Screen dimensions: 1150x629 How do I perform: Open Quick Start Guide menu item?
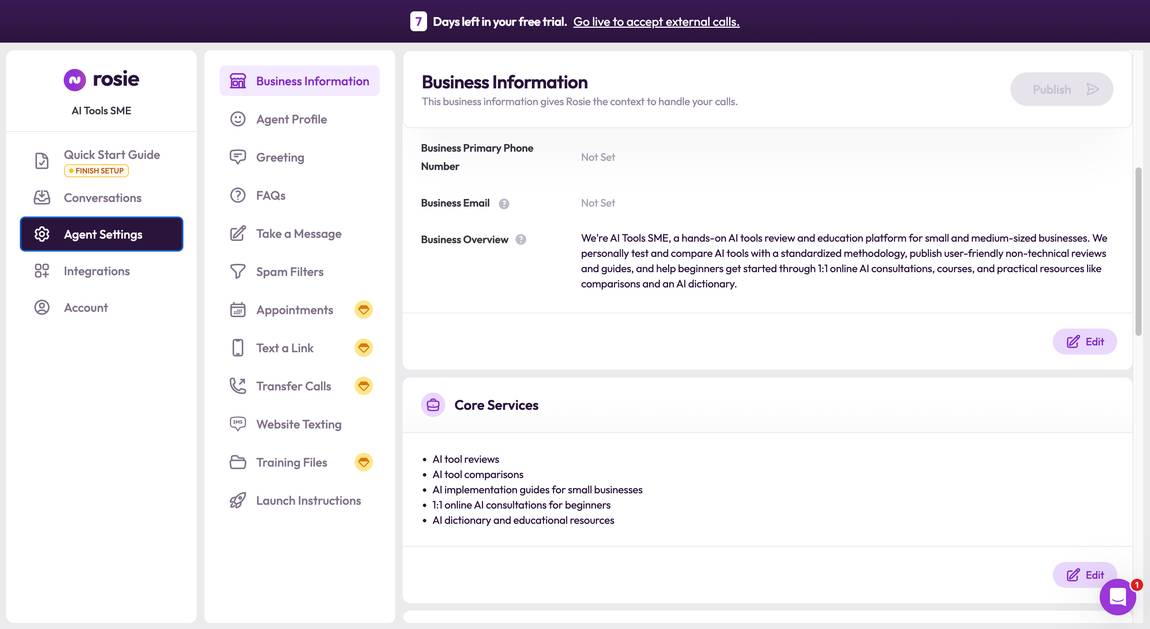click(102, 161)
